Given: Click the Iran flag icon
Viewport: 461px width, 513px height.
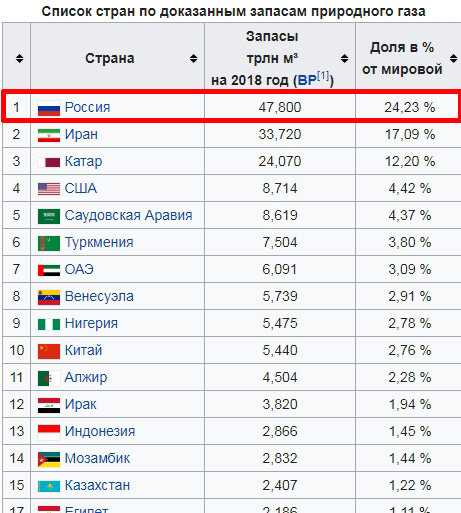Looking at the screenshot, I should (x=49, y=136).
